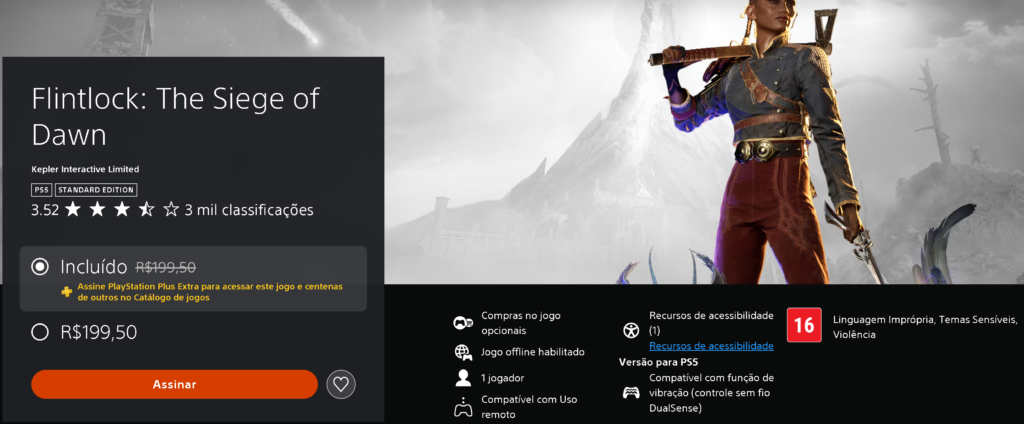This screenshot has width=1024, height=424.
Task: Click the crossed-out R$199,50 price
Action: tap(166, 267)
